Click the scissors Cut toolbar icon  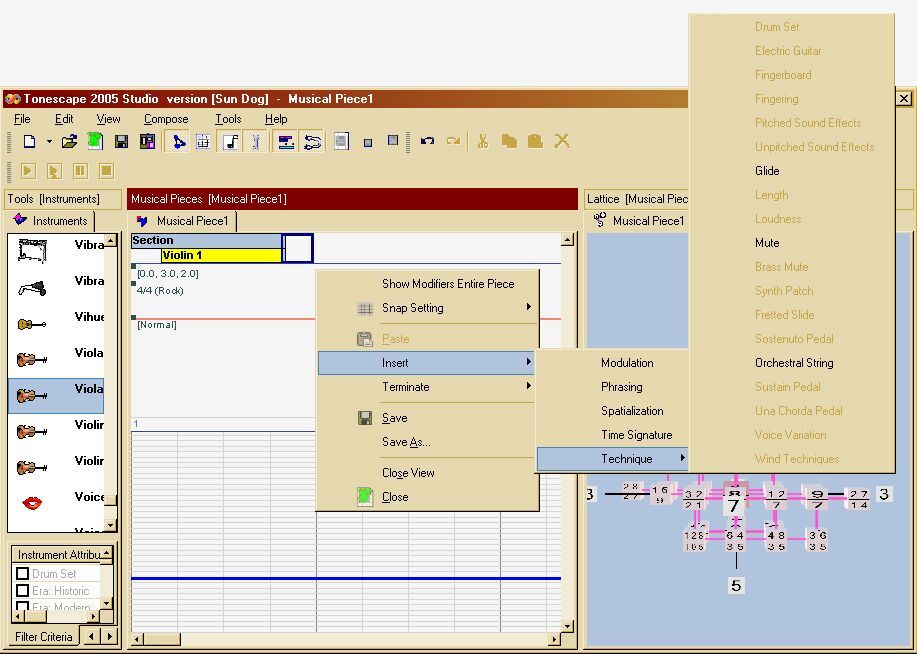click(482, 142)
